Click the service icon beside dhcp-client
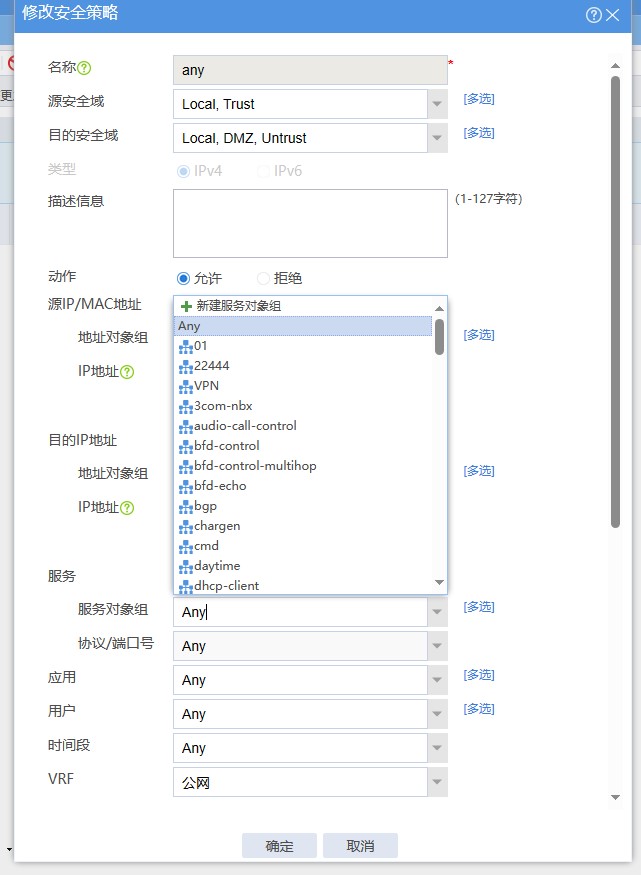The height and width of the screenshot is (875, 641). click(185, 586)
